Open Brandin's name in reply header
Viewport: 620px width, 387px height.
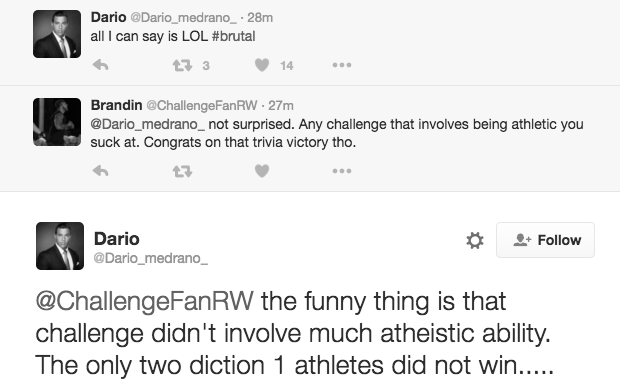click(116, 105)
